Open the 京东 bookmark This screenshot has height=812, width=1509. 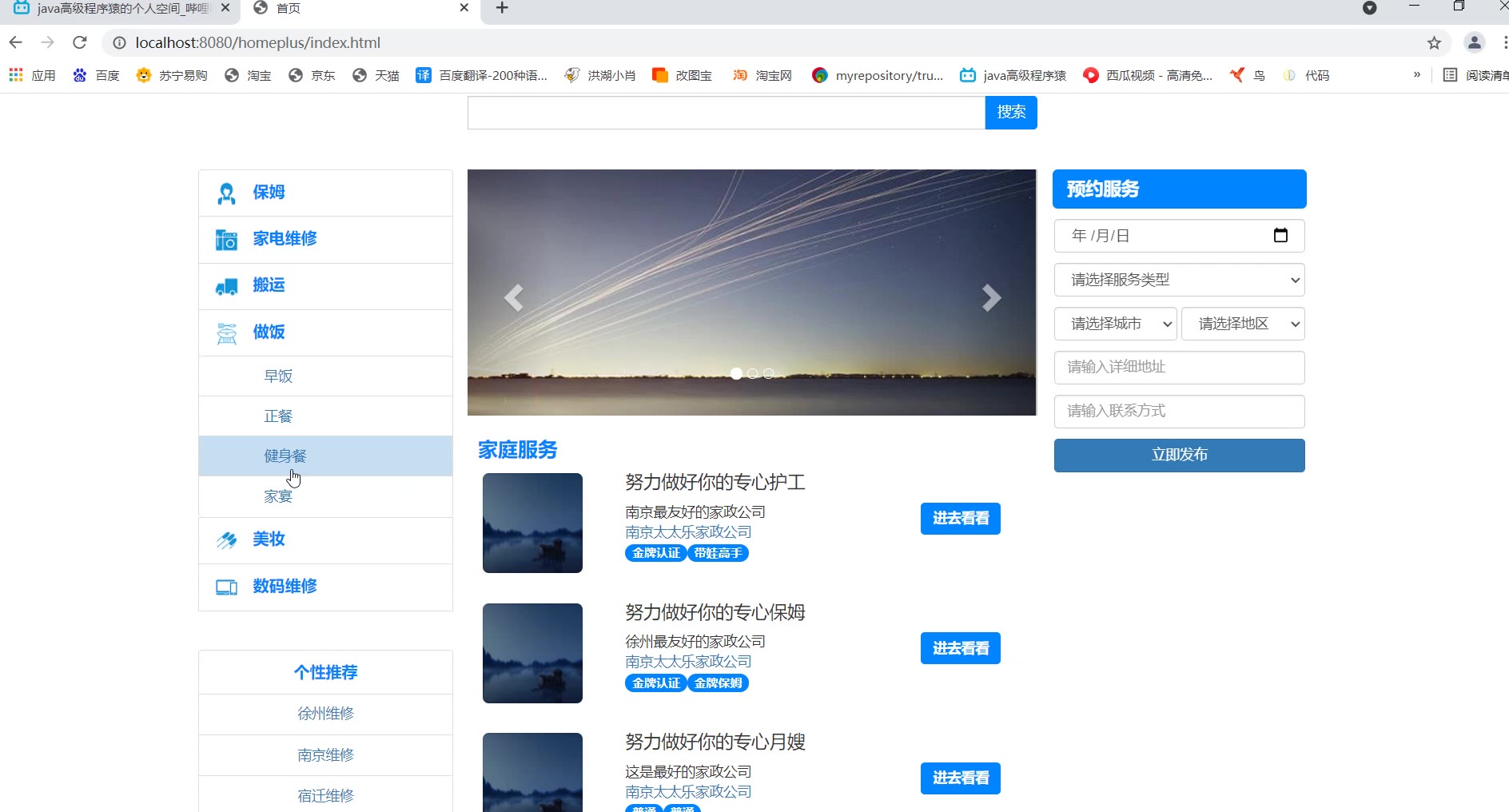pyautogui.click(x=312, y=75)
